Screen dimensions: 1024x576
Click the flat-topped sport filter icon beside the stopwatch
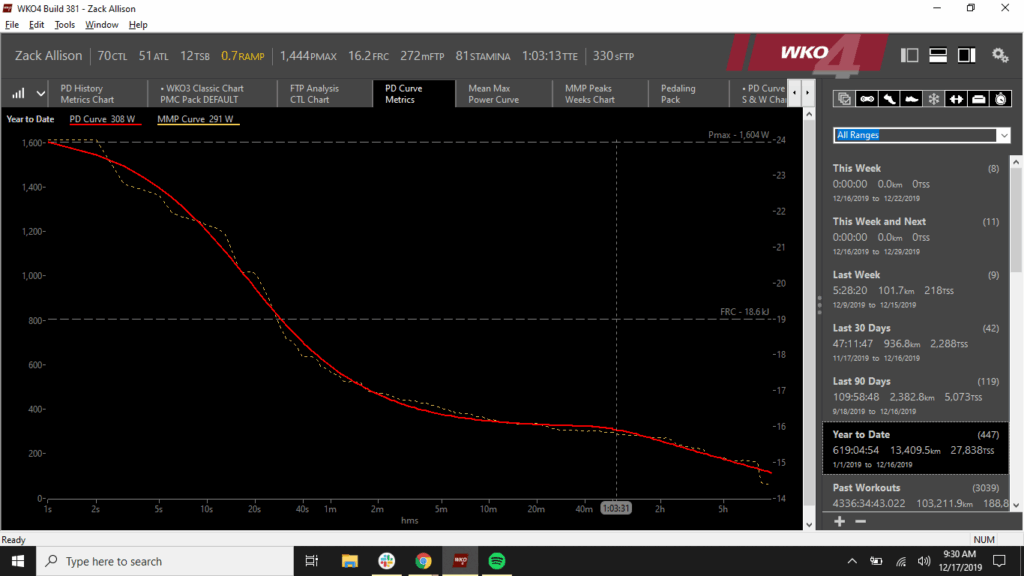click(978, 99)
